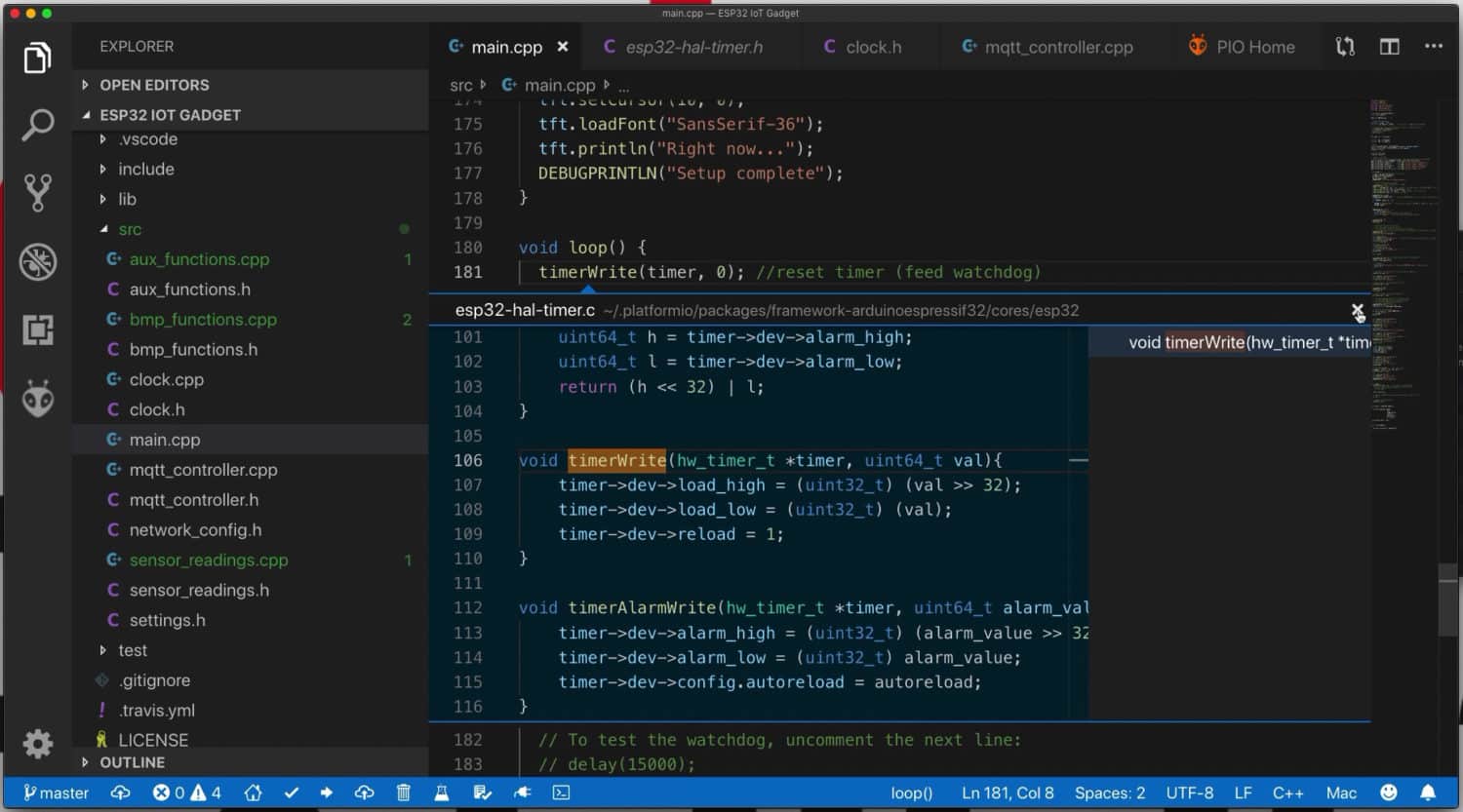Open the PlatformIO alien icon view
This screenshot has width=1463, height=812.
pyautogui.click(x=37, y=399)
